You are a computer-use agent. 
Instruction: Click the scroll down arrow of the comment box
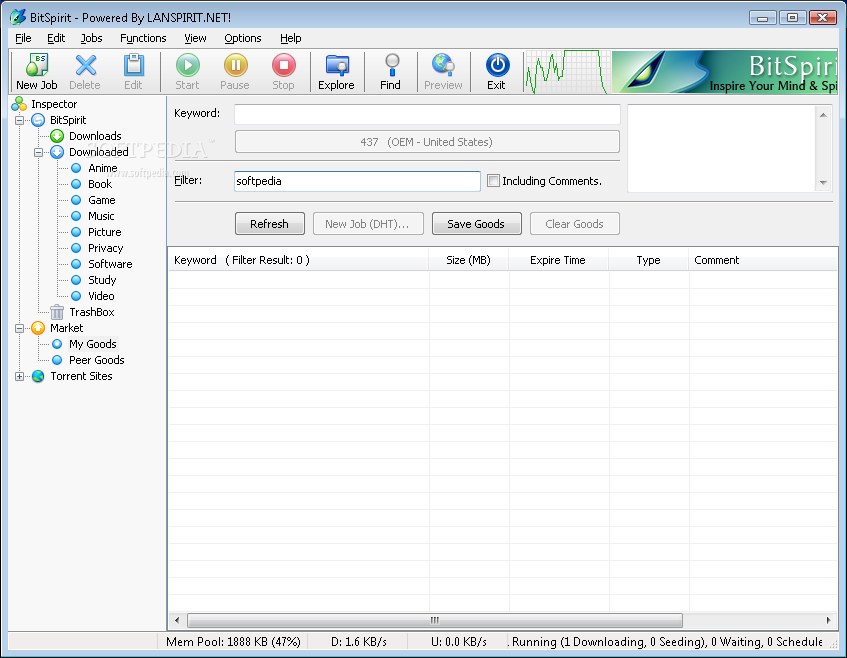pyautogui.click(x=823, y=183)
